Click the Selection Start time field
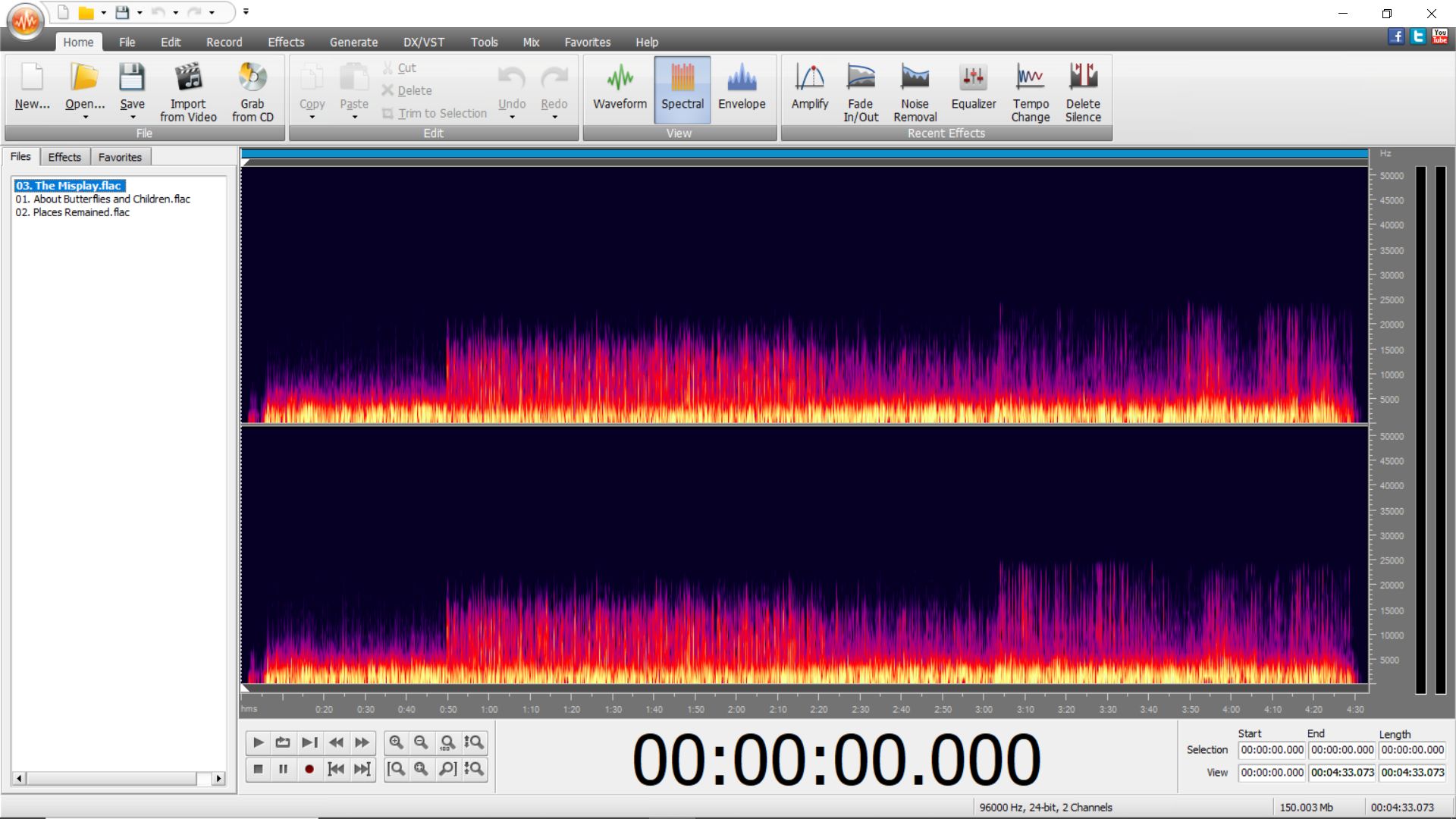 pyautogui.click(x=1272, y=750)
